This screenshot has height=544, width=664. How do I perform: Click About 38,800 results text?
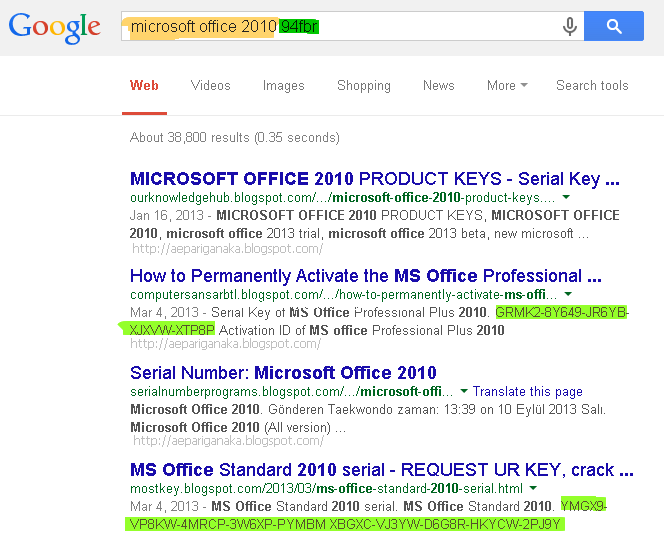point(235,138)
